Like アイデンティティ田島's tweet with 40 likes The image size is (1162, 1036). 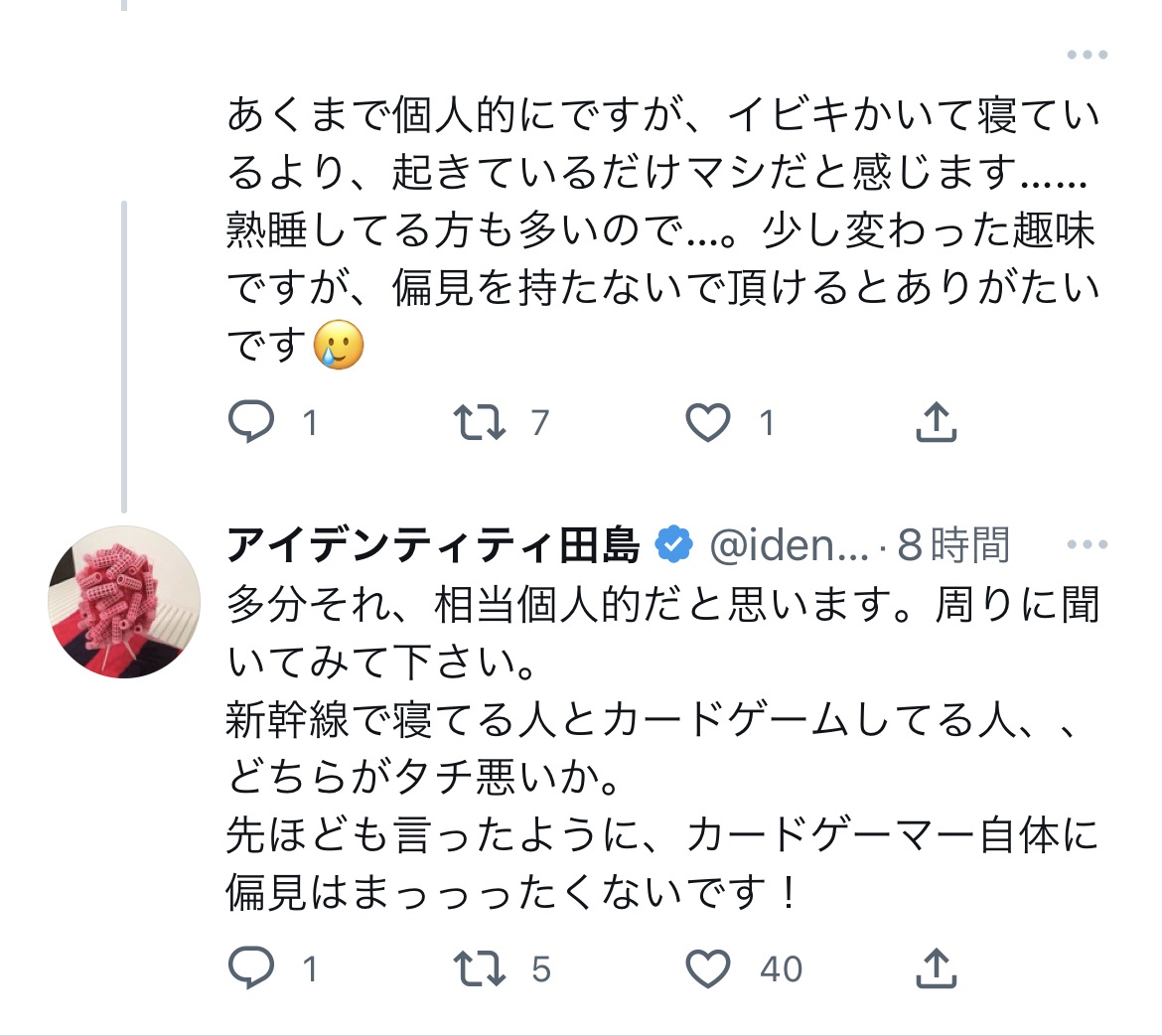(708, 968)
